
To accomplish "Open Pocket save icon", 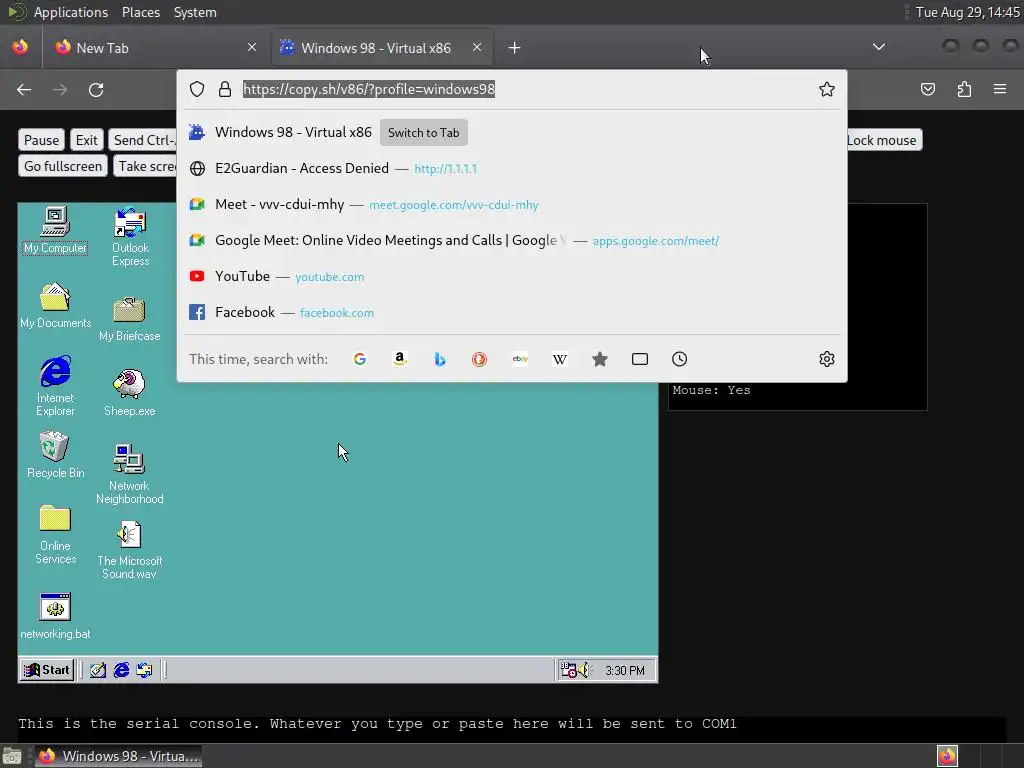I will coord(928,89).
